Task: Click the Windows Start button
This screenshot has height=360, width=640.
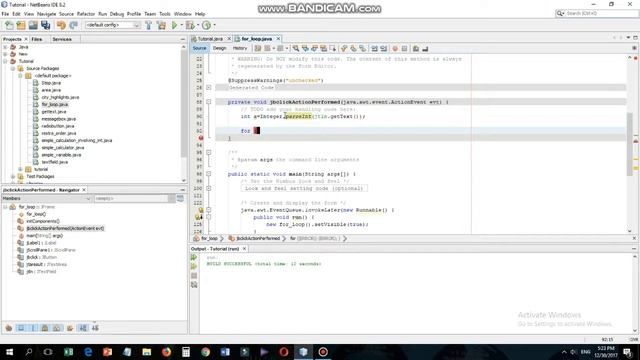Action: tap(9, 352)
